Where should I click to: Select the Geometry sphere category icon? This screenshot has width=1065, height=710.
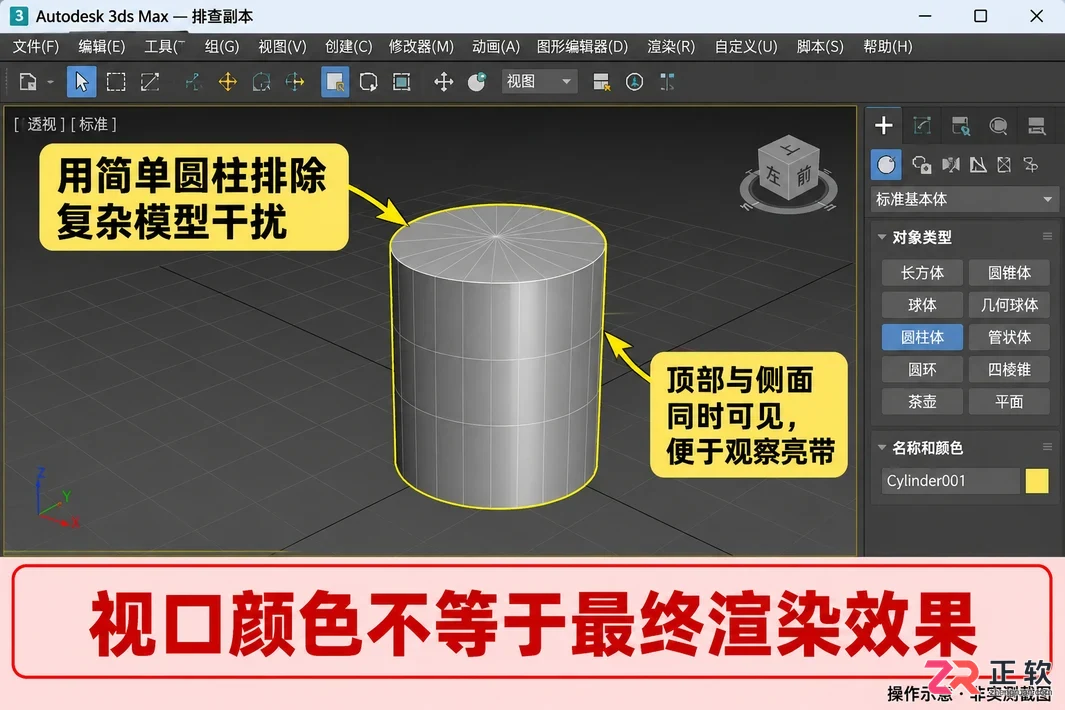[886, 164]
